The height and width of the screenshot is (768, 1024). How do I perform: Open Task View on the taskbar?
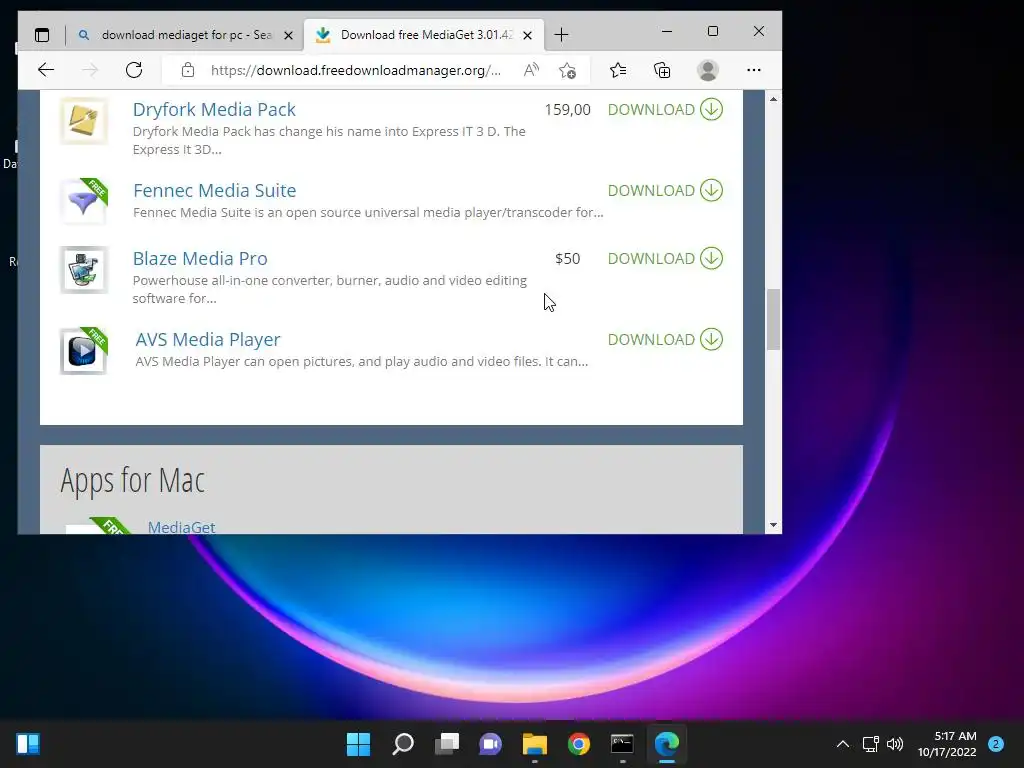(447, 744)
